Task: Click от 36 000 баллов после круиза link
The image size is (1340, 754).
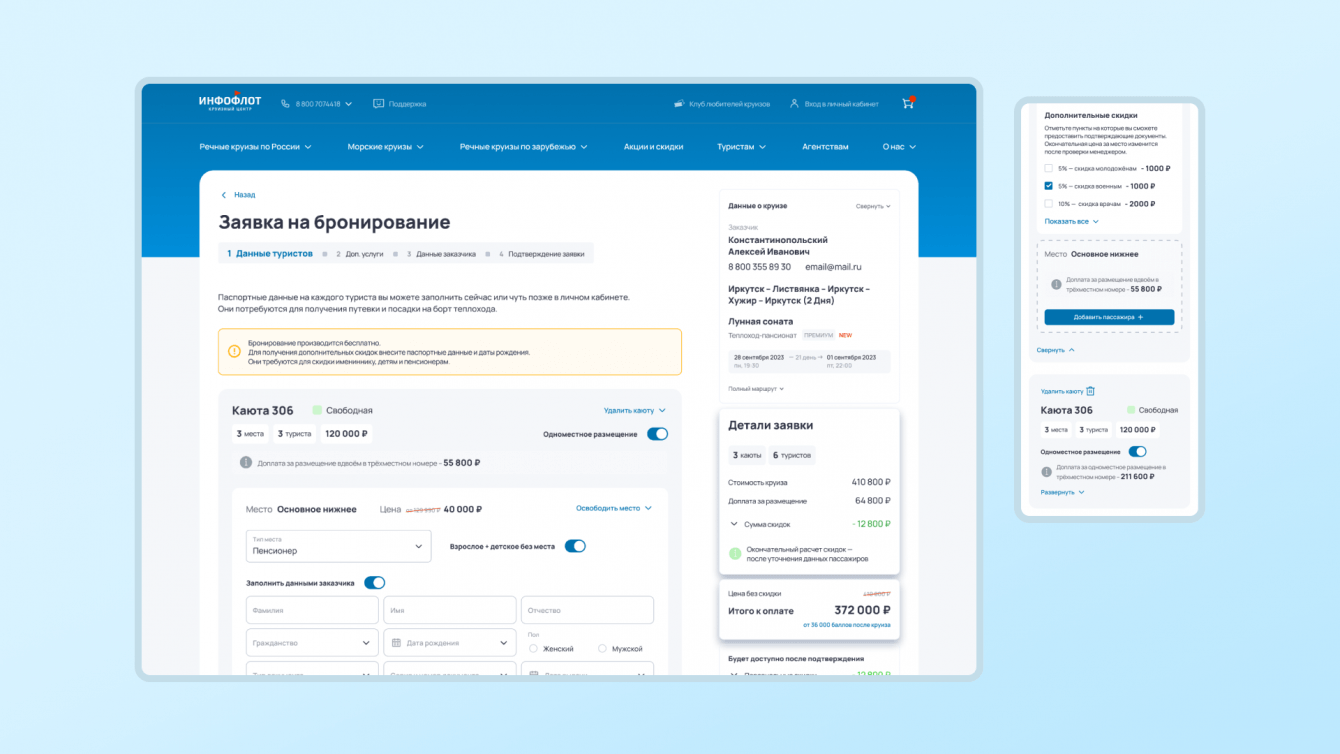Action: tap(846, 625)
